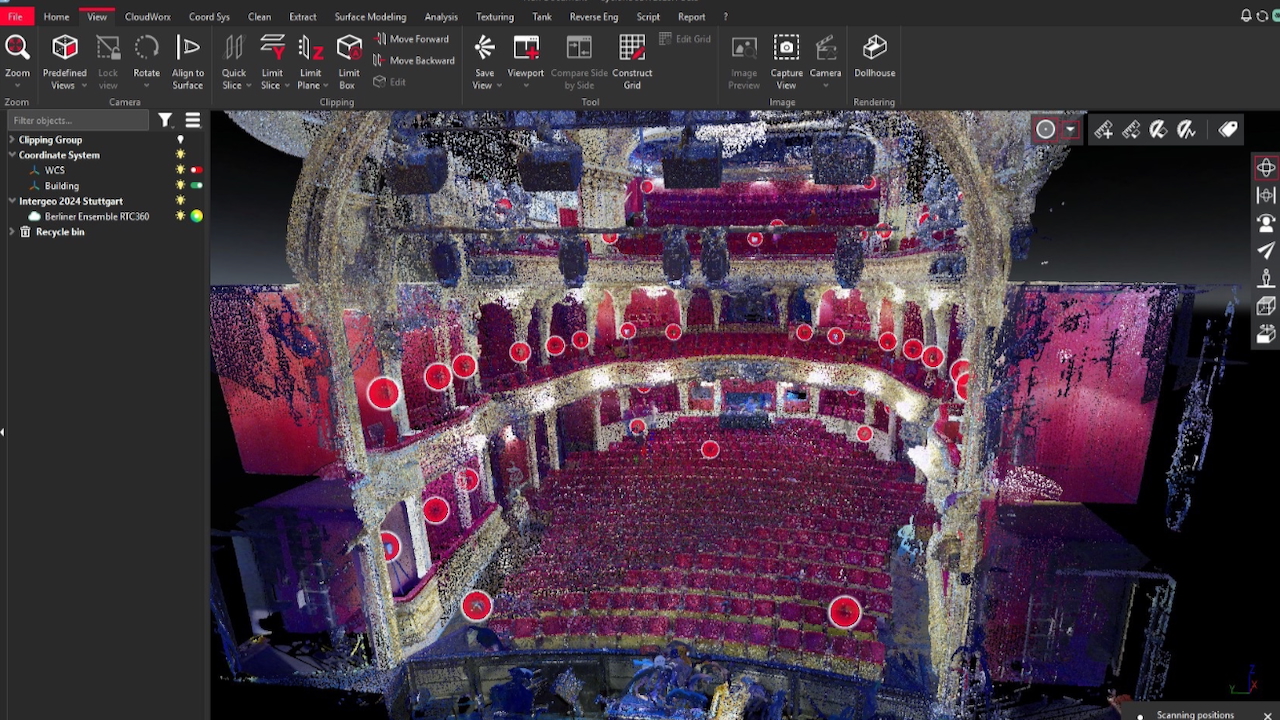Click the filter funnel icon in object tree
This screenshot has width=1280, height=720.
point(165,120)
